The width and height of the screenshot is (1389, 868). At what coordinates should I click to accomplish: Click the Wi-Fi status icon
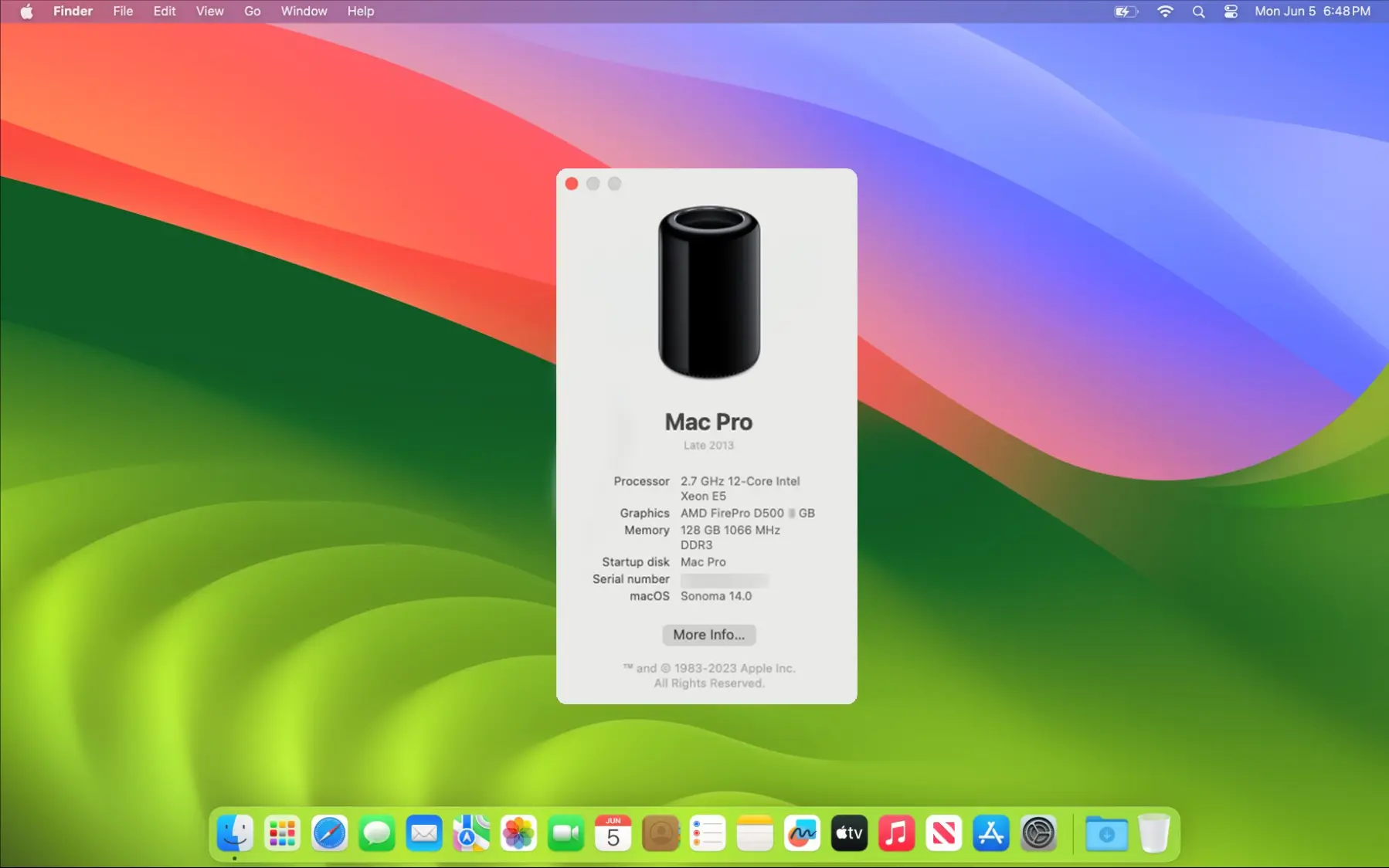pyautogui.click(x=1165, y=12)
